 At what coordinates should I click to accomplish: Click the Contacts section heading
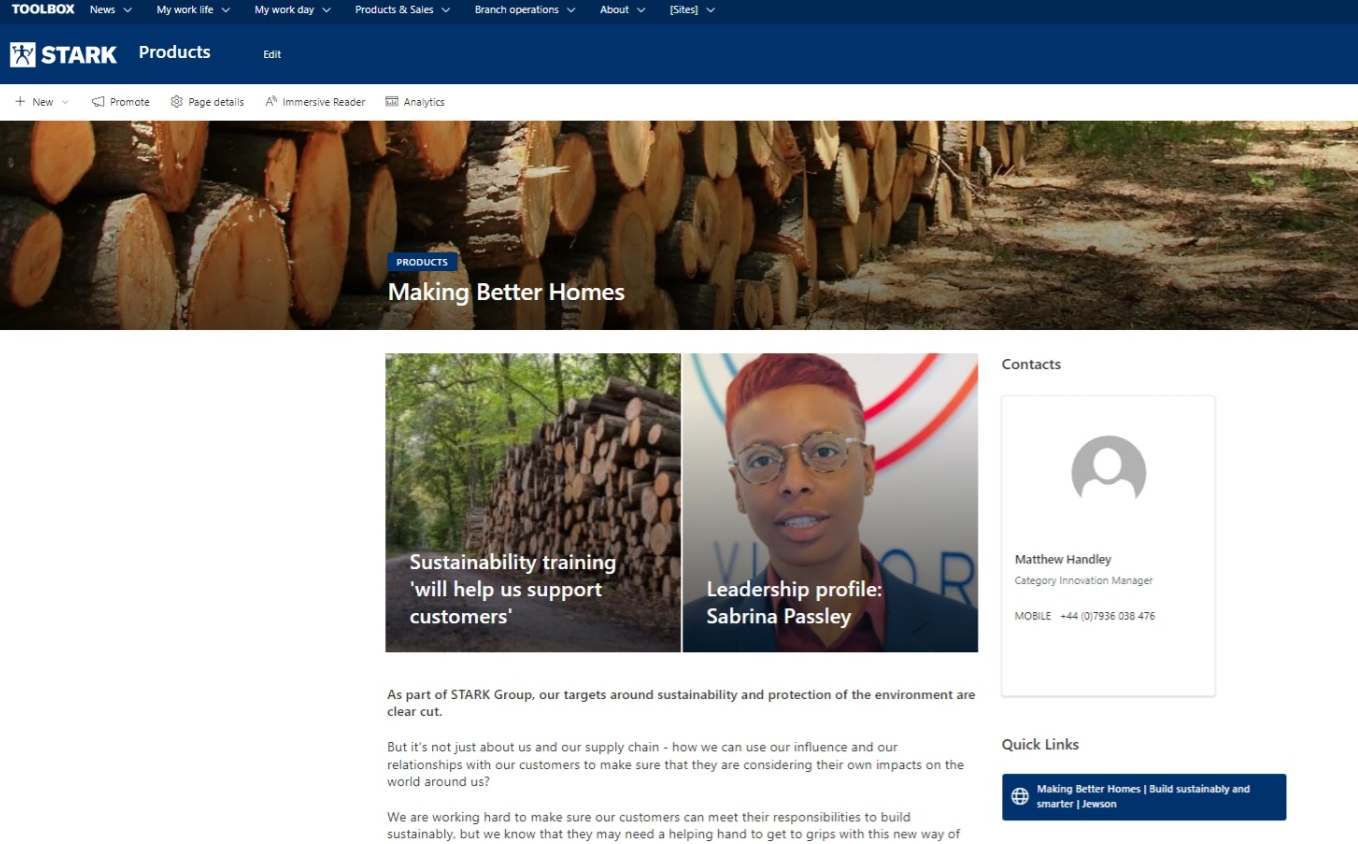[1031, 364]
